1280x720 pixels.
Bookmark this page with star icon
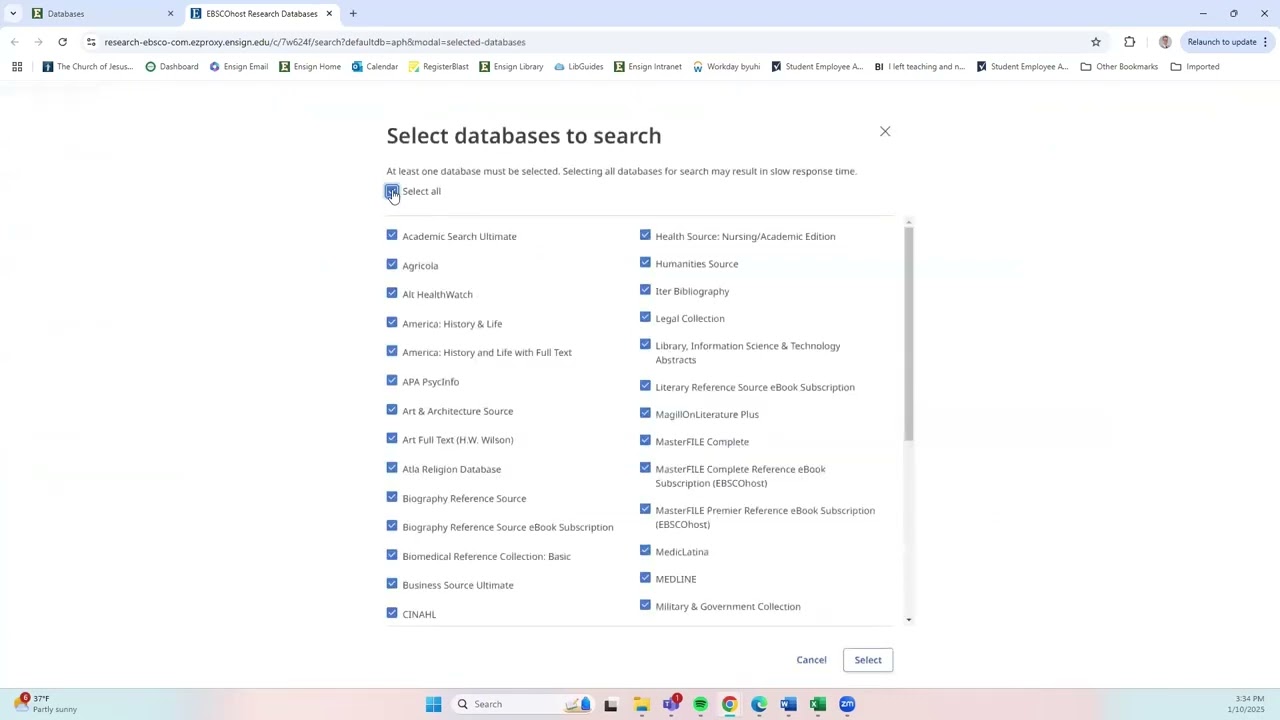pos(1096,42)
